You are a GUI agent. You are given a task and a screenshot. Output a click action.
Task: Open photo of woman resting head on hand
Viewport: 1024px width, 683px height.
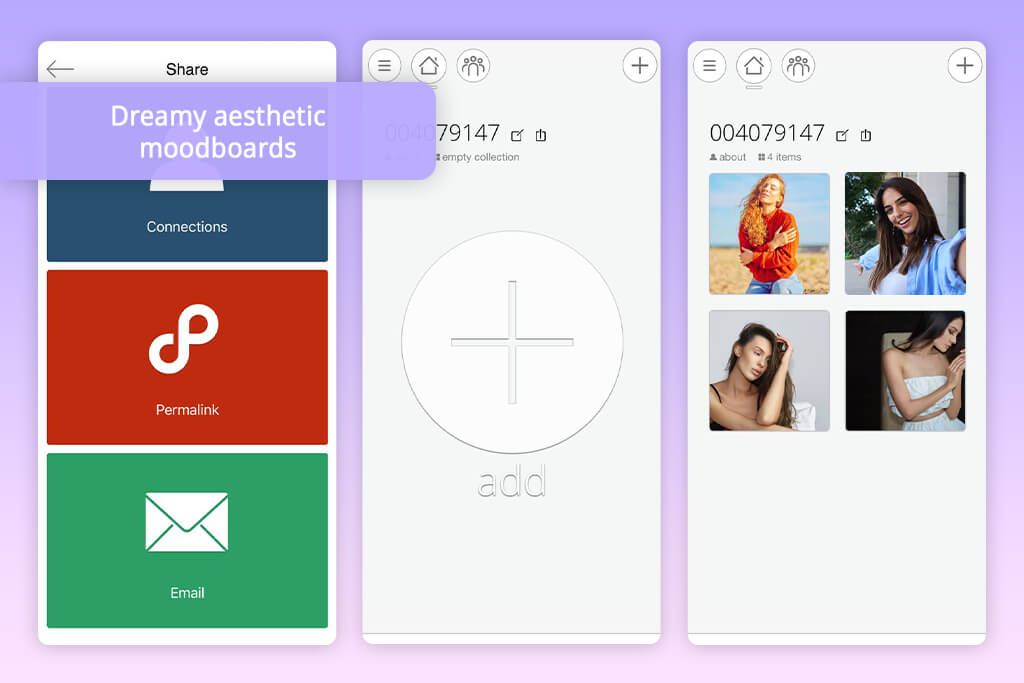[769, 370]
